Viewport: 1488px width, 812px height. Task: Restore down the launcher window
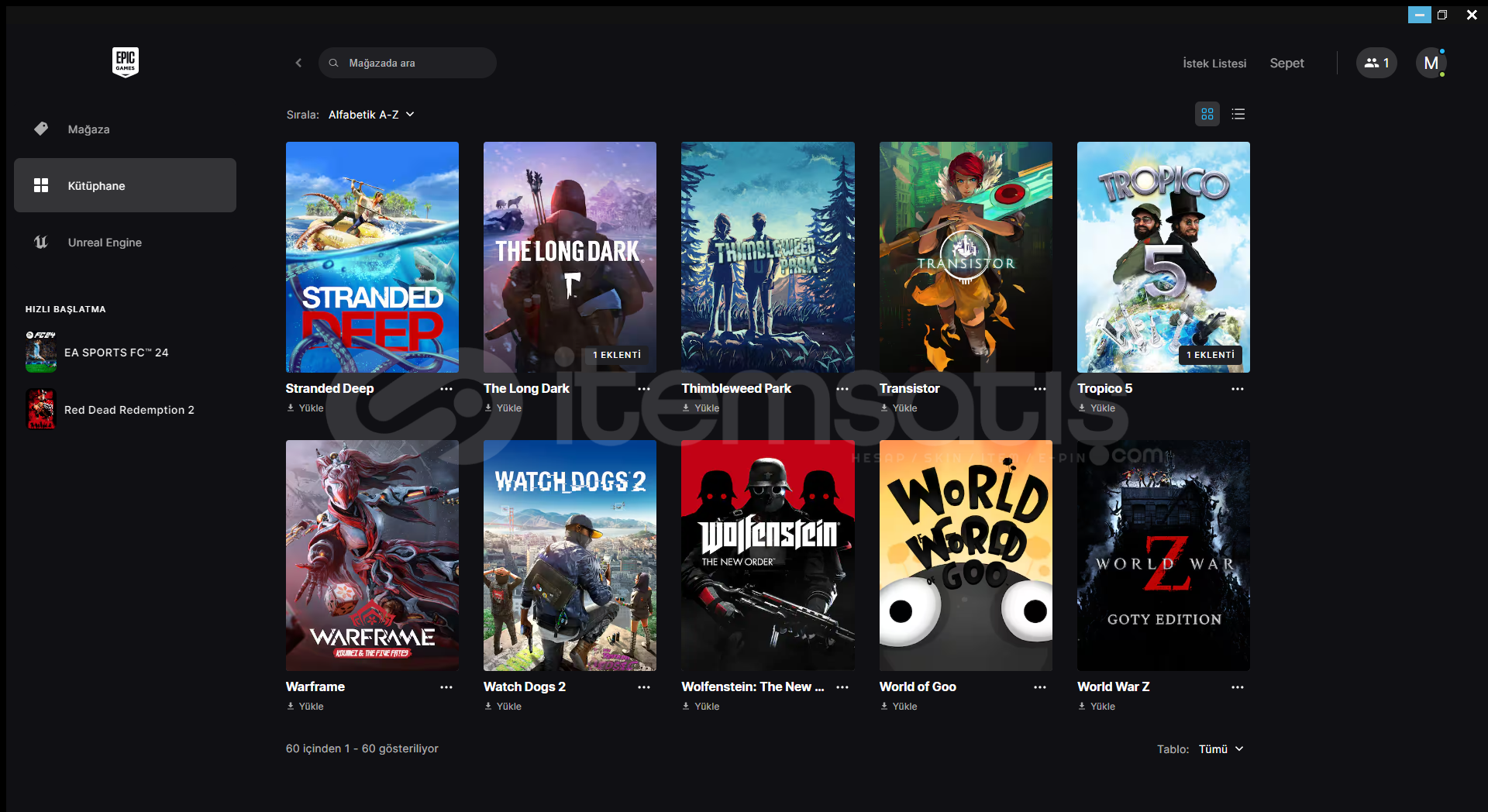tap(1442, 15)
